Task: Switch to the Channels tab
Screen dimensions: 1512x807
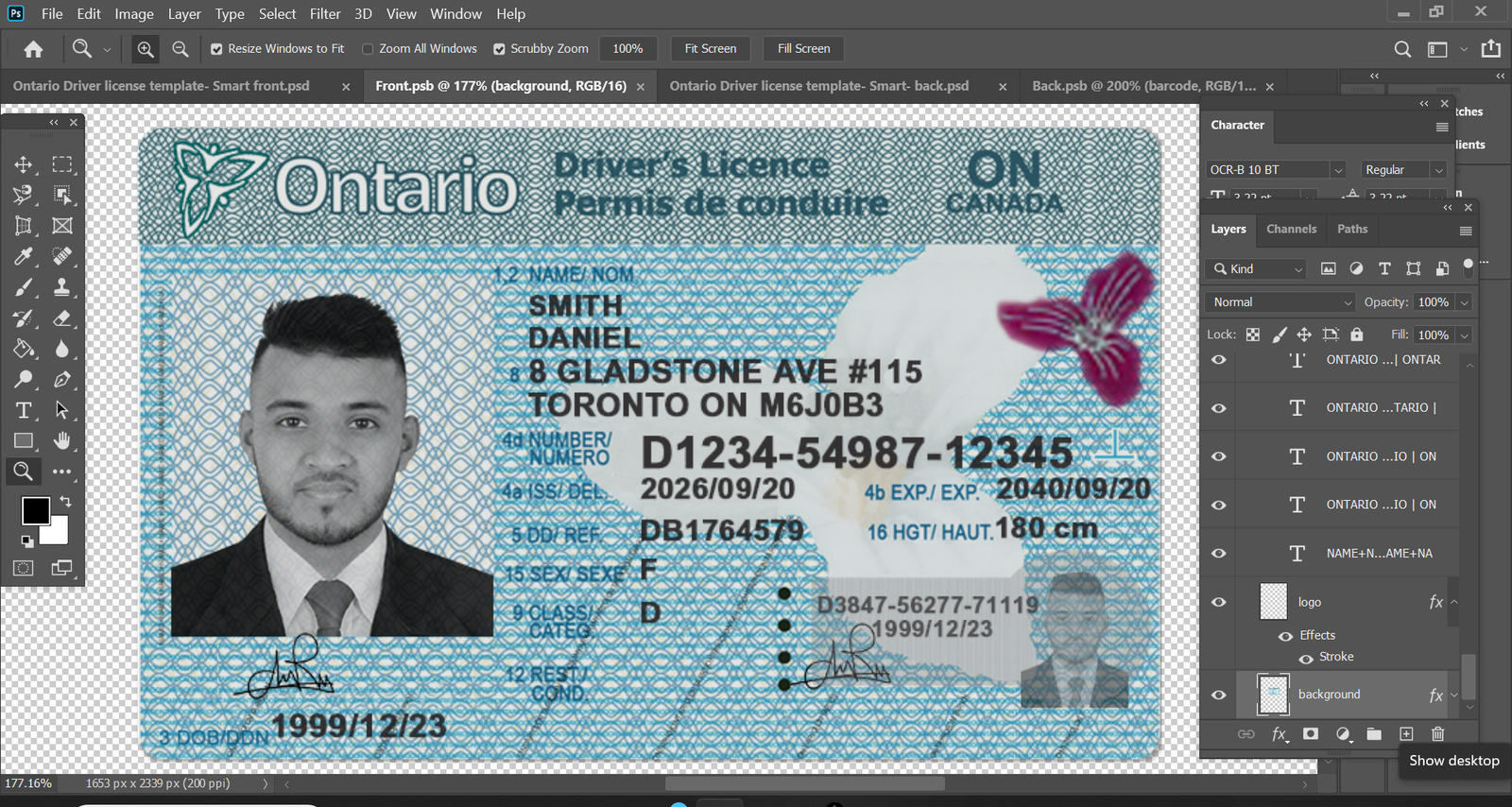Action: tap(1291, 229)
